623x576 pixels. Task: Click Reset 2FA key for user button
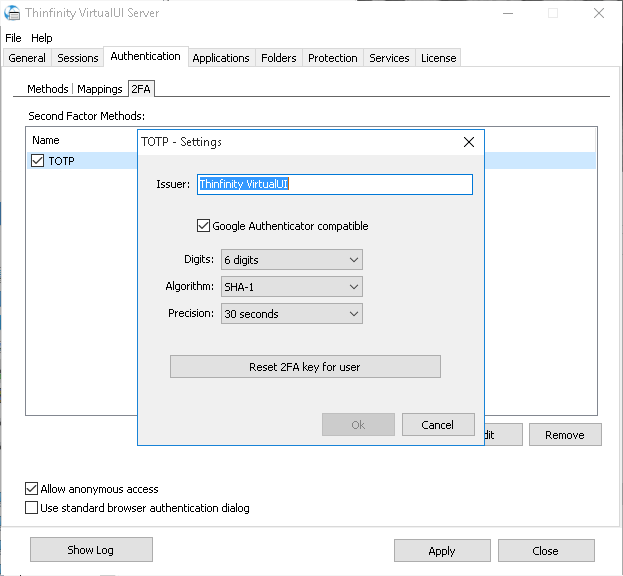305,367
